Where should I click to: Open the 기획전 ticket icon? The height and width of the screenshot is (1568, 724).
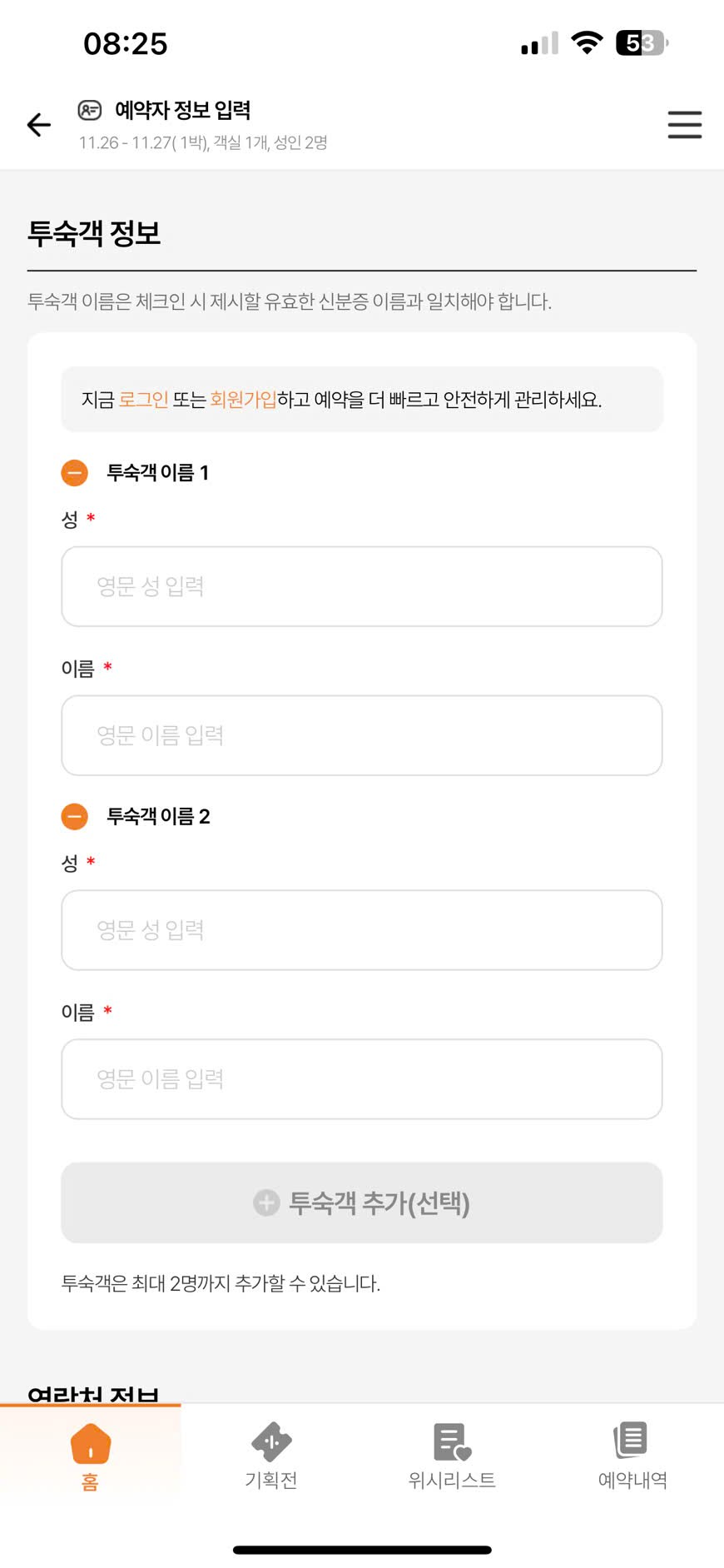pos(271,1442)
